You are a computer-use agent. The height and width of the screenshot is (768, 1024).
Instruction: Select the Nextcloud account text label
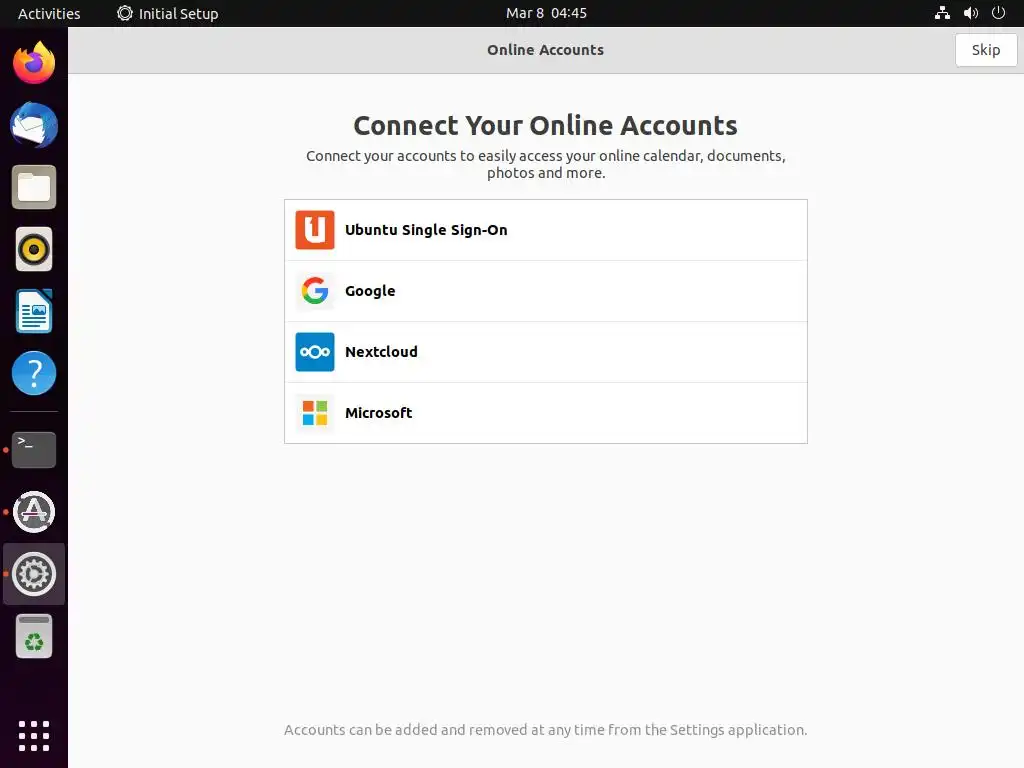point(381,352)
